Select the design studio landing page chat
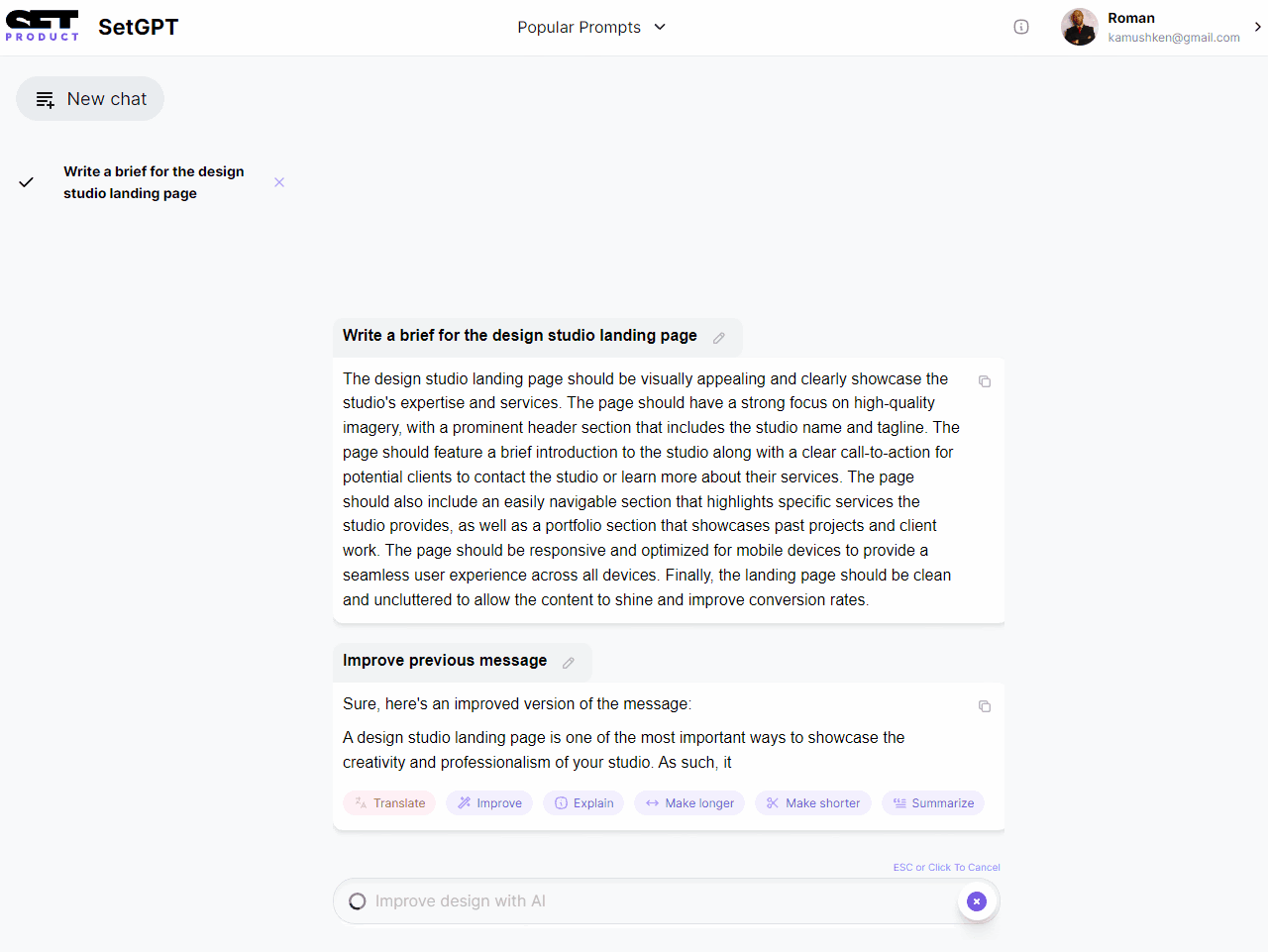Screen dimensions: 1268x952 154,182
